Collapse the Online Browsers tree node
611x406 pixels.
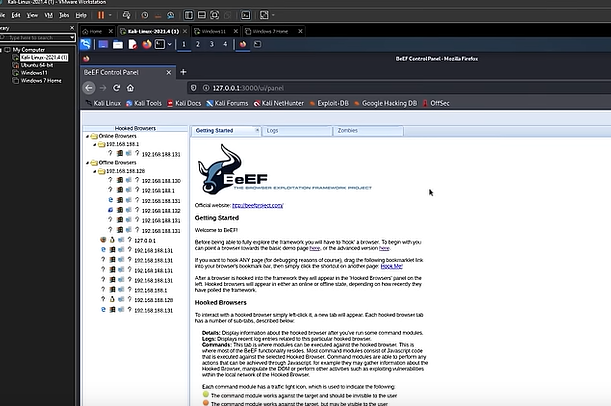click(89, 135)
